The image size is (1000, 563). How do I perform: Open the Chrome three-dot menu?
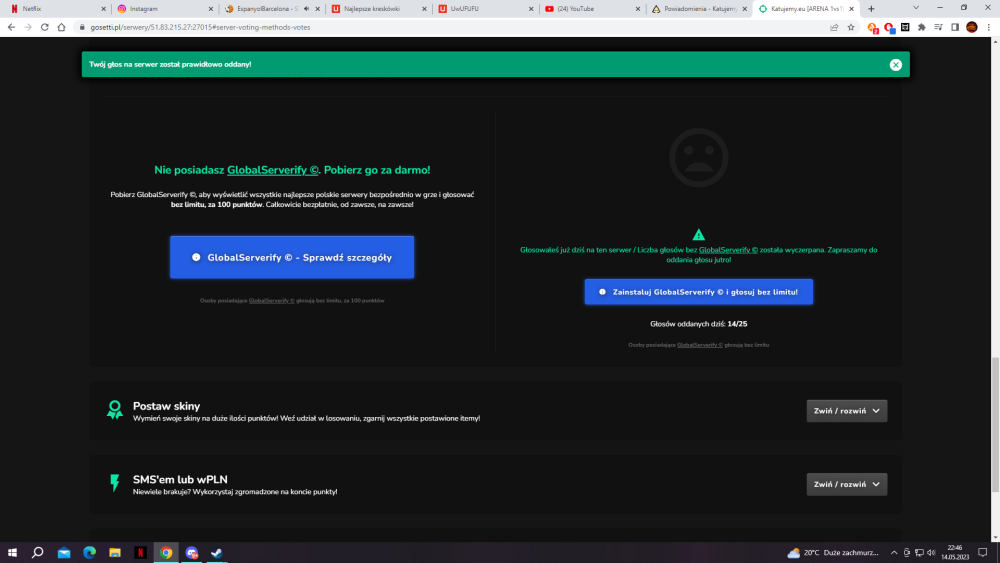point(989,27)
